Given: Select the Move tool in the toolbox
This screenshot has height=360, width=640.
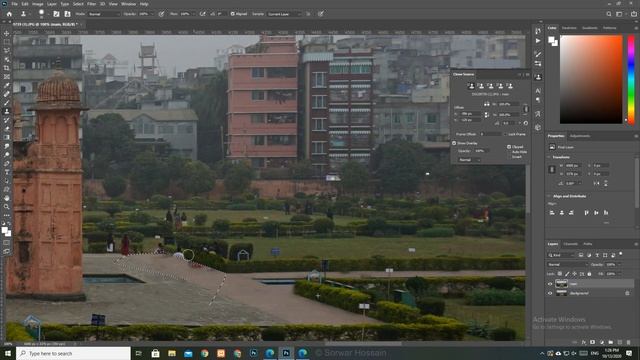Looking at the screenshot, I should (x=6, y=33).
